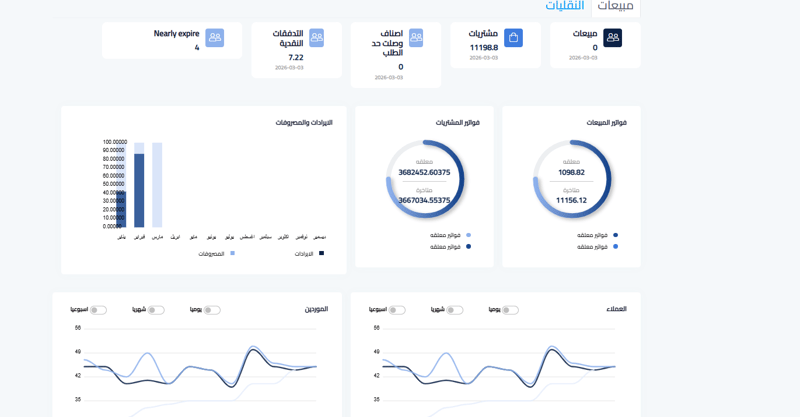Click the Nearly expire card icon
Screen dimensions: 800x417
pos(215,38)
